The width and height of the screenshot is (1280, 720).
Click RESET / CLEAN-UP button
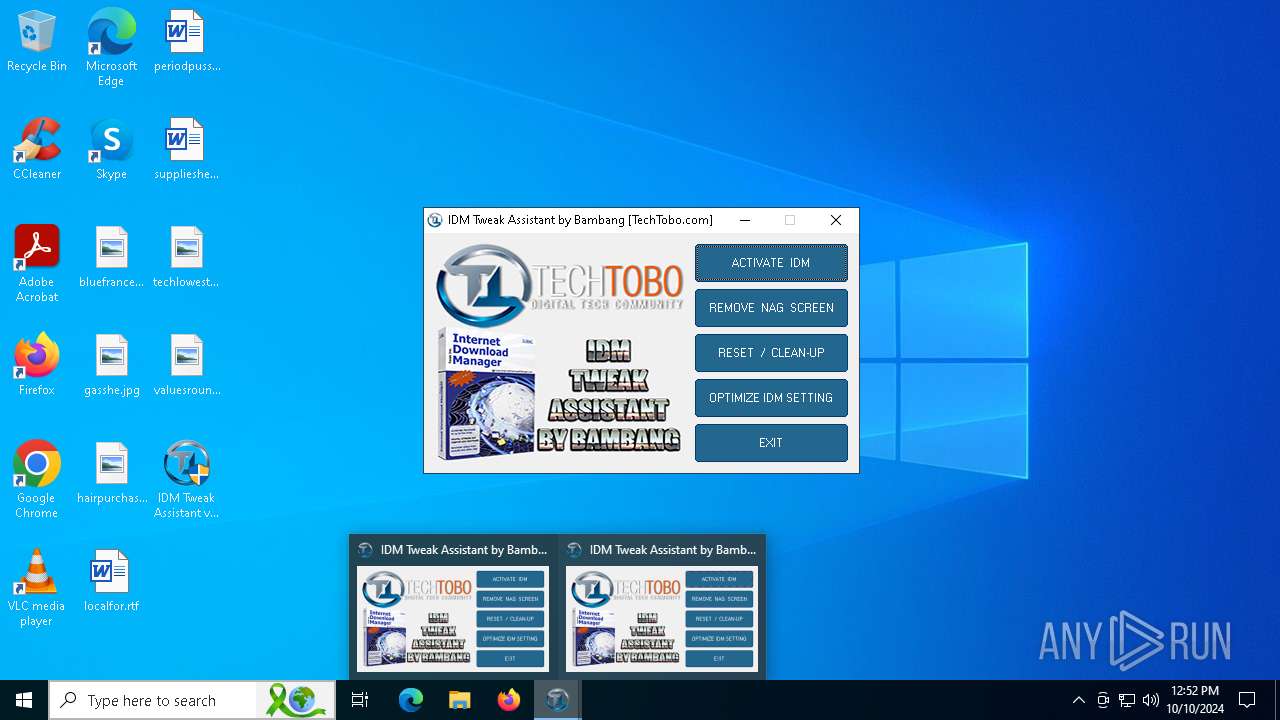[771, 353]
